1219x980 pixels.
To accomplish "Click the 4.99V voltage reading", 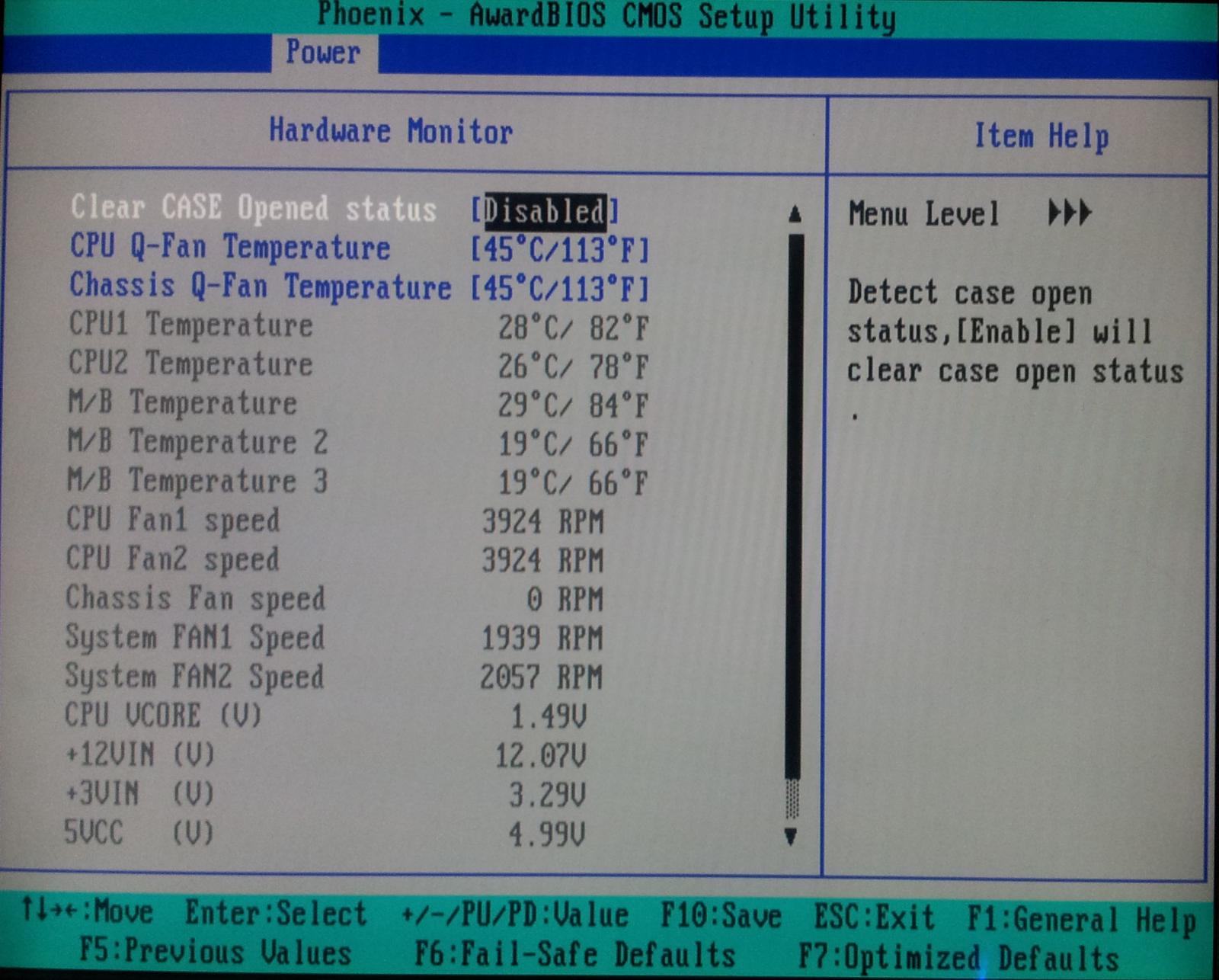I will point(548,835).
